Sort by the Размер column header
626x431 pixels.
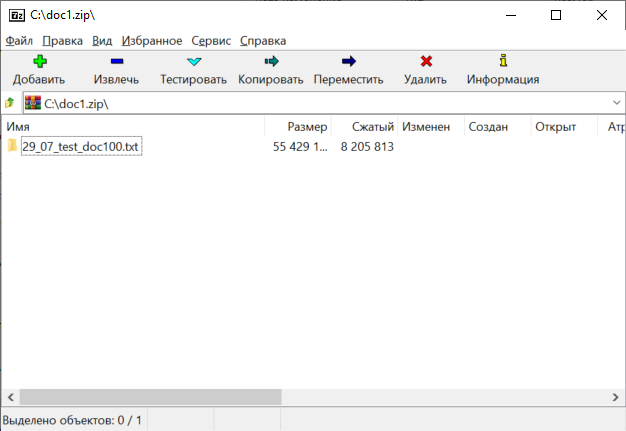pyautogui.click(x=298, y=127)
